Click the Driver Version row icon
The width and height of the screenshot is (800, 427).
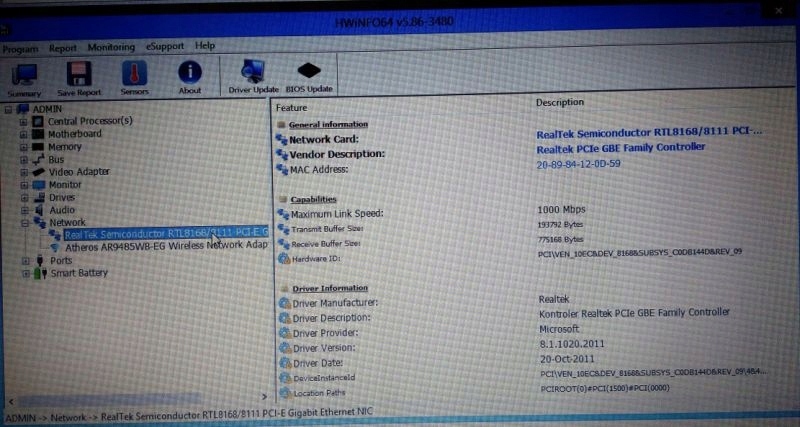point(286,348)
